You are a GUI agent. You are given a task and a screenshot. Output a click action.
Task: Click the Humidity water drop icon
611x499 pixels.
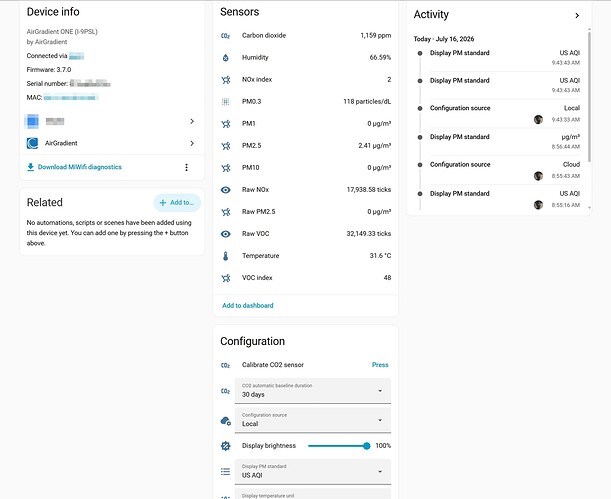(x=225, y=58)
